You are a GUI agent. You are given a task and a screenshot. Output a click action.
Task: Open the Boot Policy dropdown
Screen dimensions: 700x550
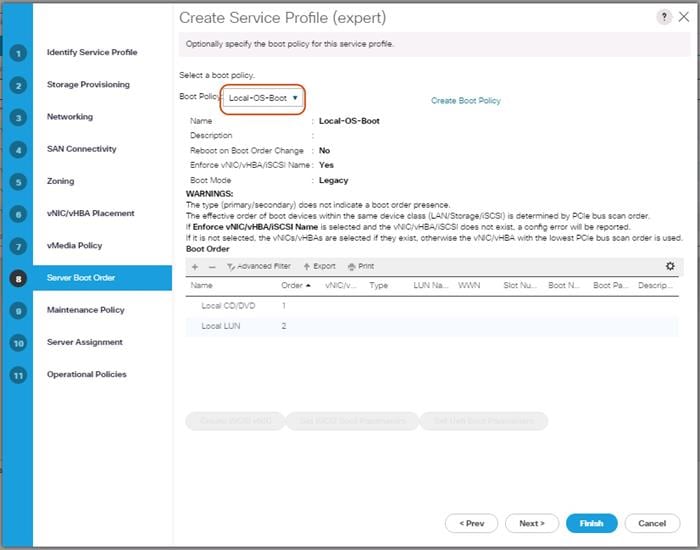click(263, 99)
